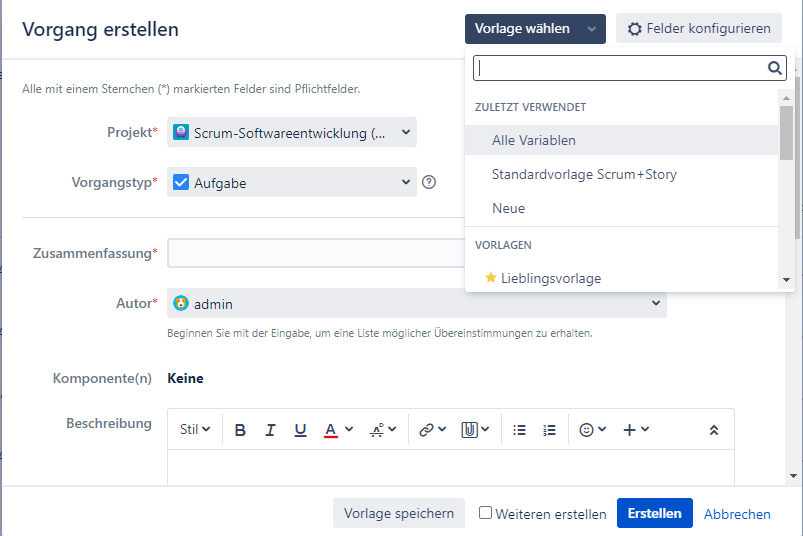Toggle bold formatting in description editor

click(x=240, y=430)
